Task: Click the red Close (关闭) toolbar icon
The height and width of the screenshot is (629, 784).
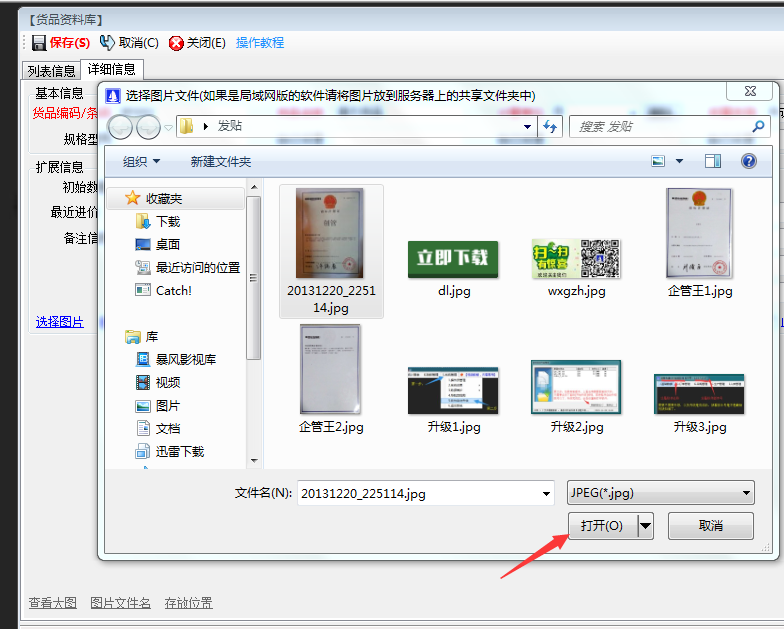Action: [177, 43]
